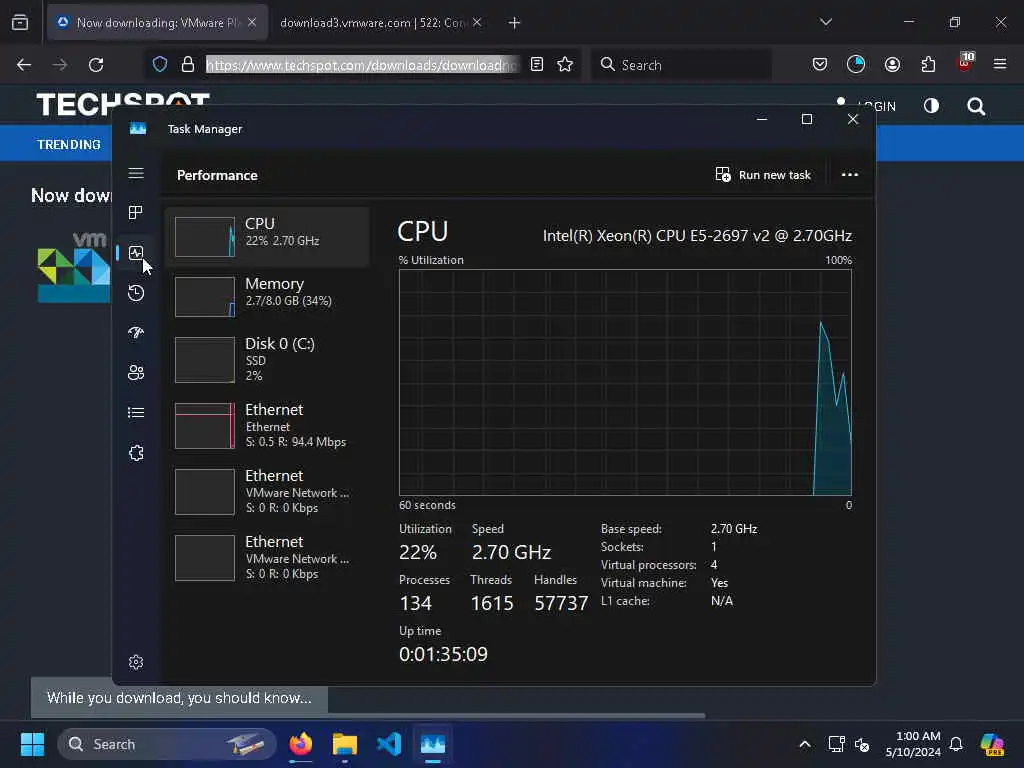Click the Save to Pocket icon
Viewport: 1024px width, 768px height.
point(820,64)
